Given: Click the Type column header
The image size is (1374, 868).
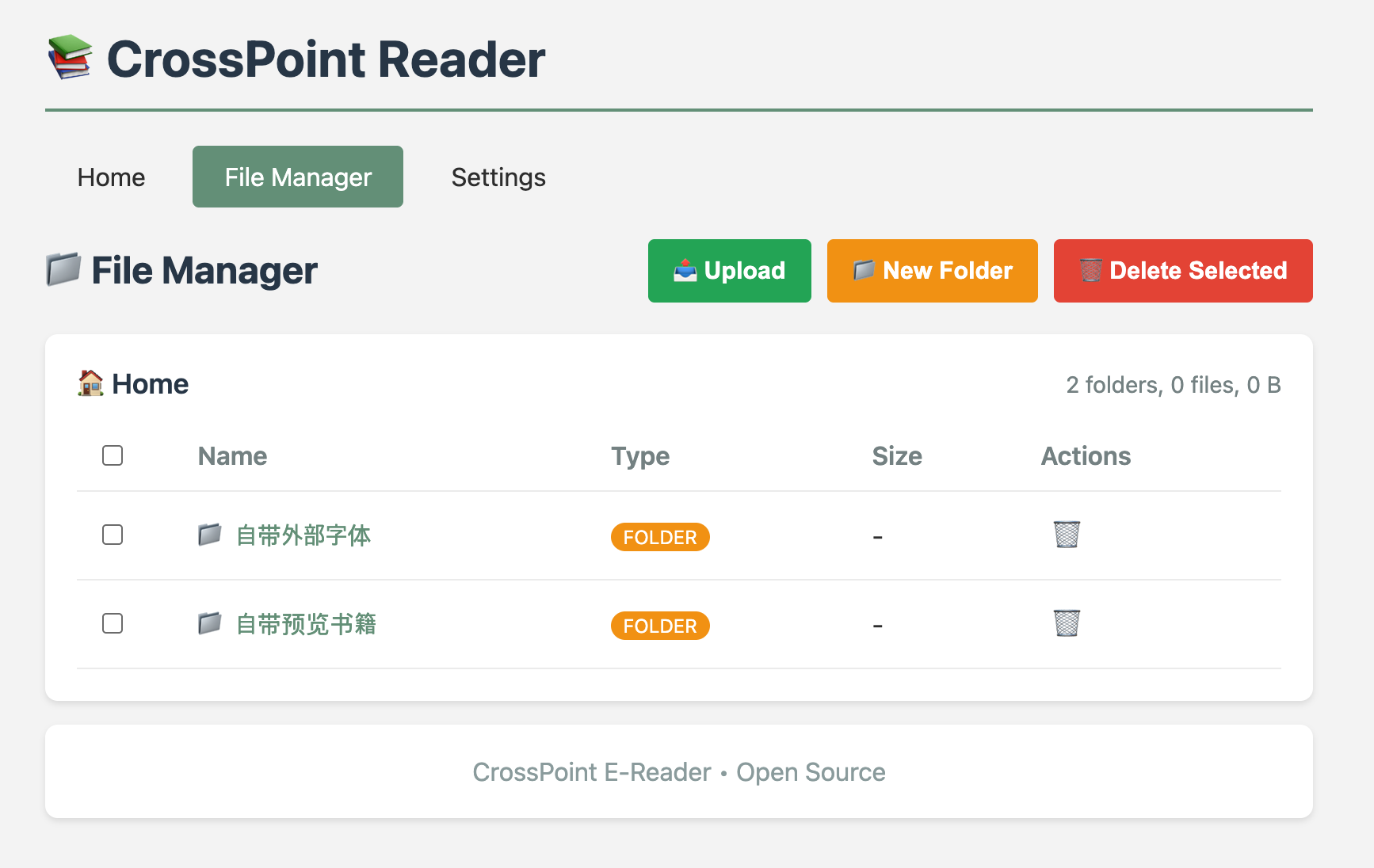Looking at the screenshot, I should pos(640,456).
